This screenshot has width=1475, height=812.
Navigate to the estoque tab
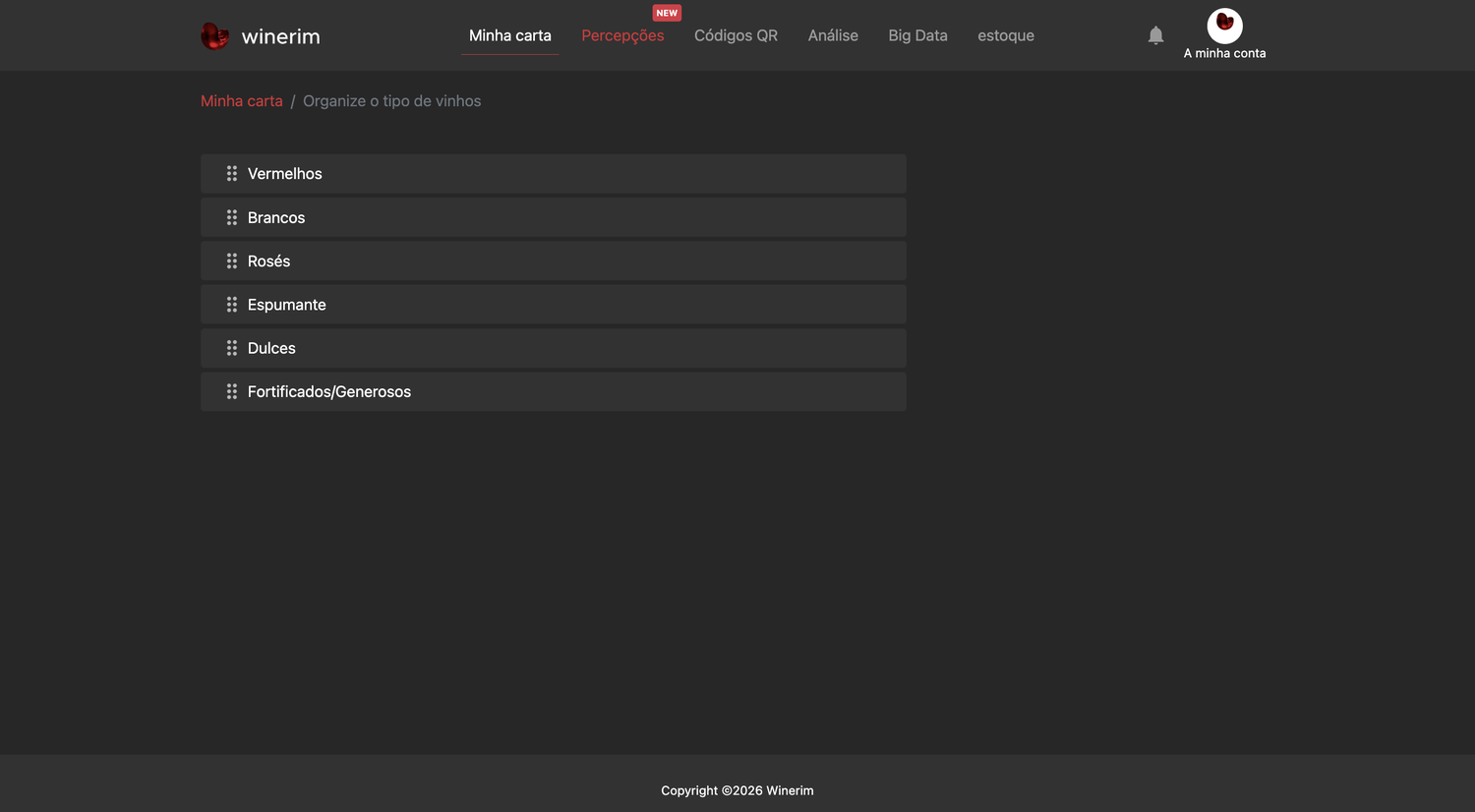pos(1006,35)
